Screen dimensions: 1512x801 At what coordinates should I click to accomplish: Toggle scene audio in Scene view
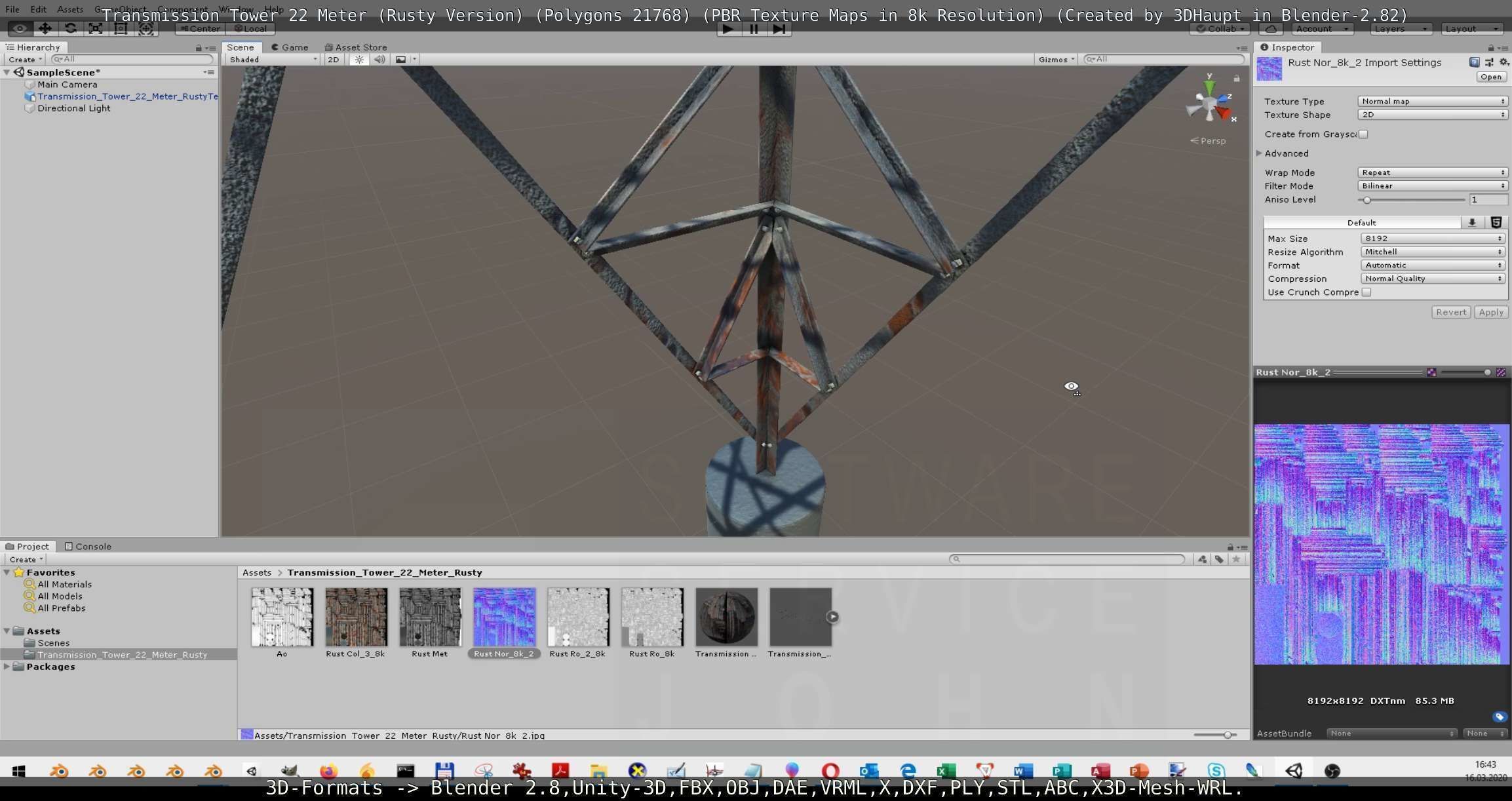click(x=379, y=59)
